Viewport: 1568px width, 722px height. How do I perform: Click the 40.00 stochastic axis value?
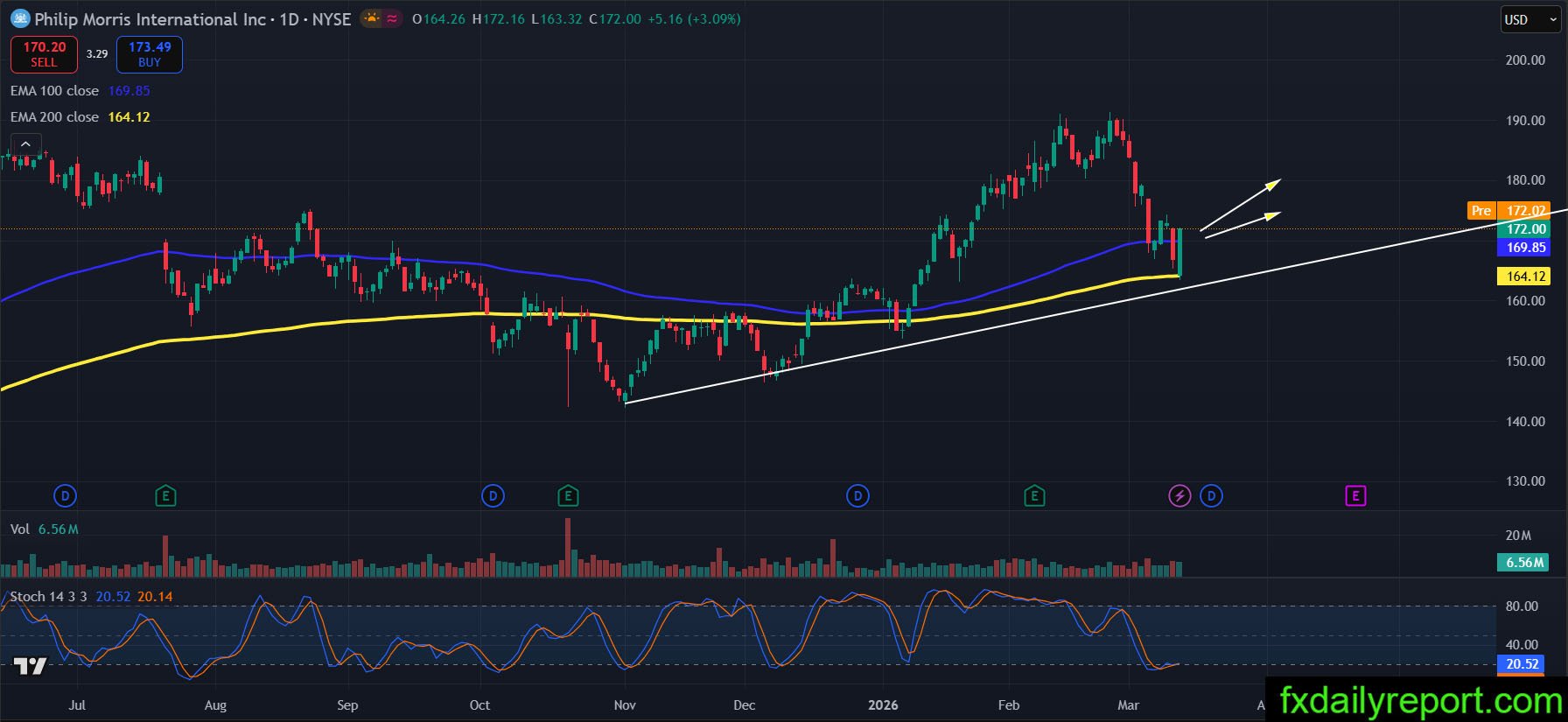tap(1522, 645)
